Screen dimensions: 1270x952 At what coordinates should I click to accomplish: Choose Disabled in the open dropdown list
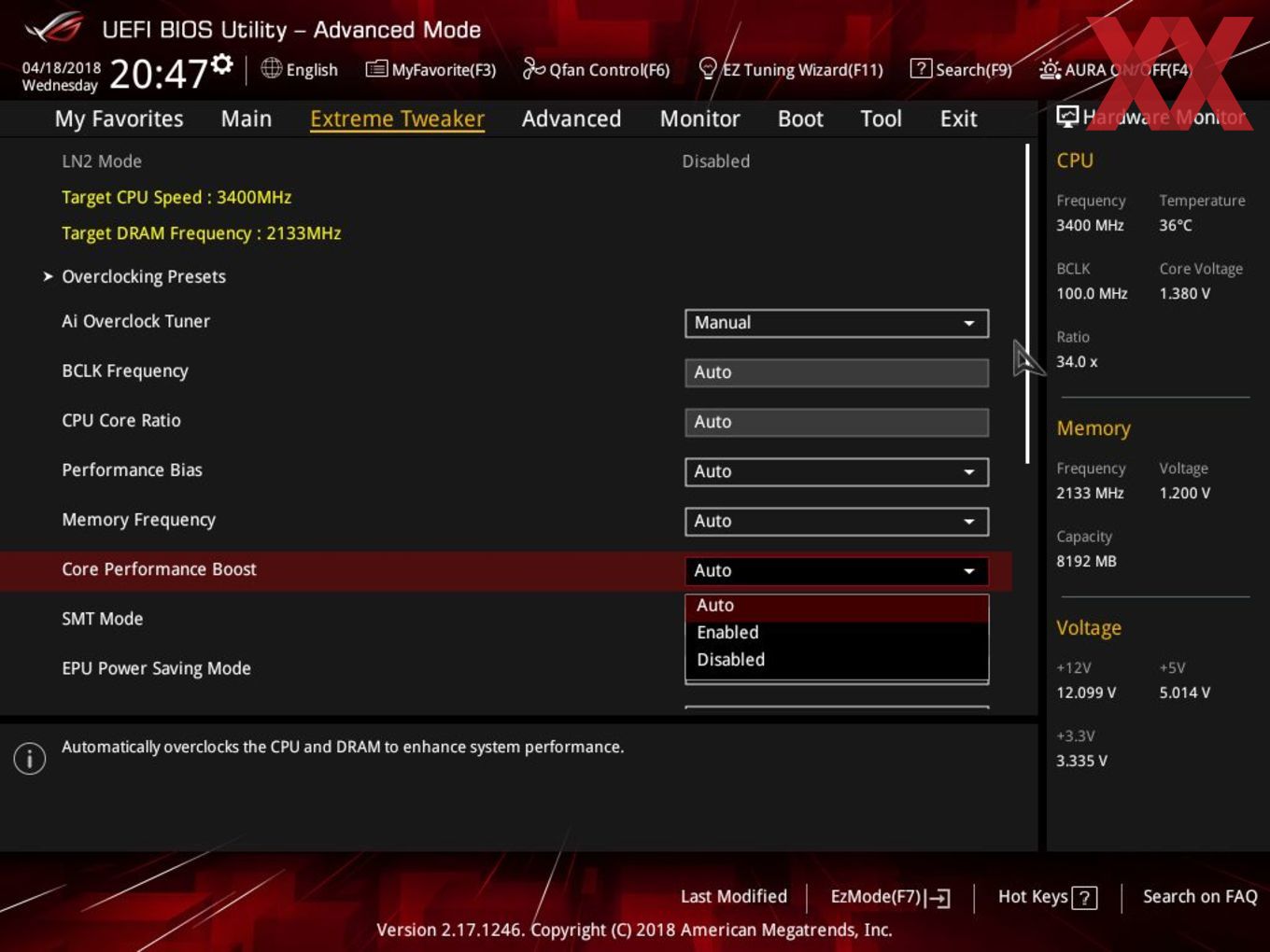click(837, 660)
